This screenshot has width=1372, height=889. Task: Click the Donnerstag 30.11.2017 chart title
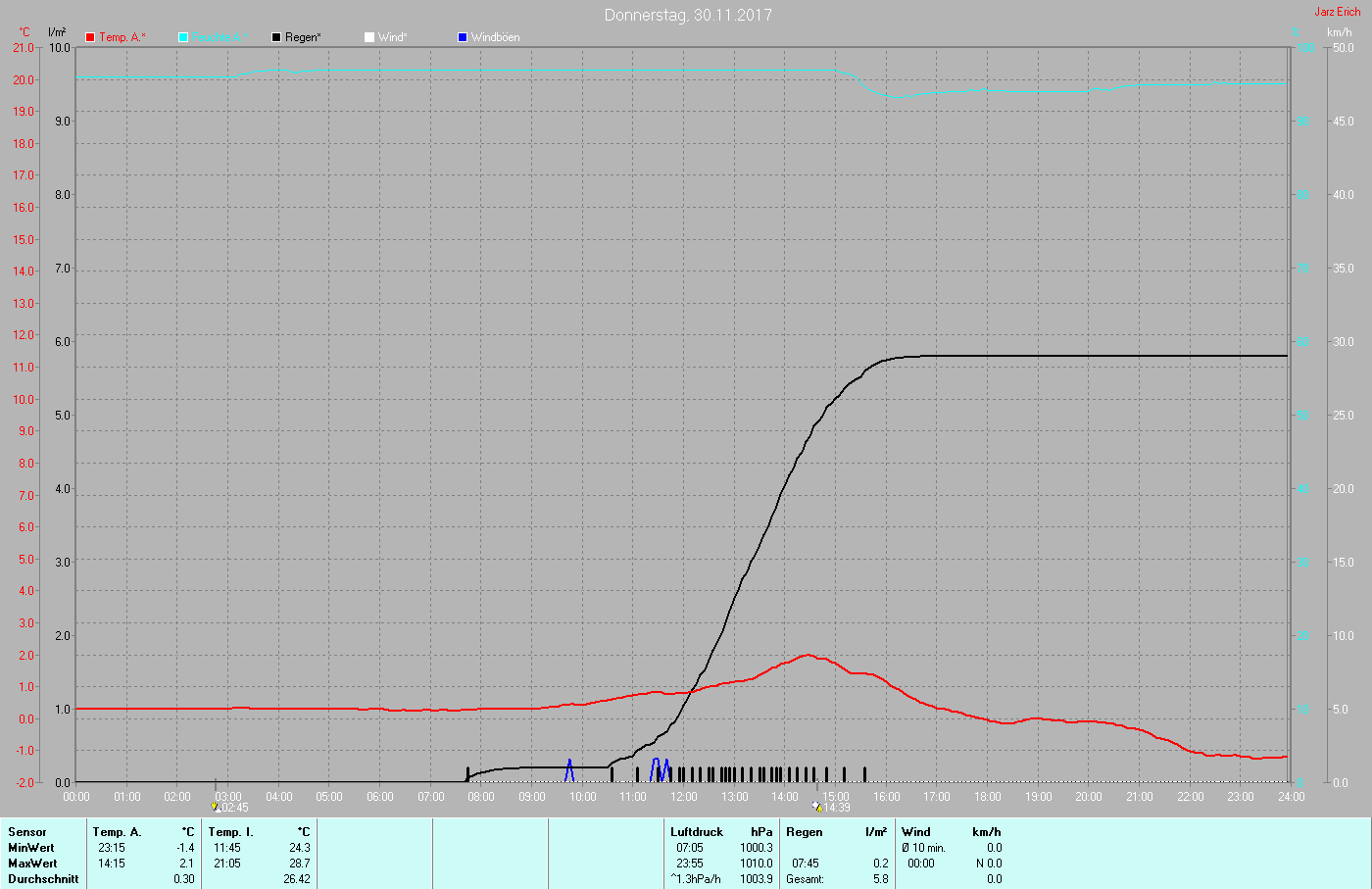[x=687, y=15]
